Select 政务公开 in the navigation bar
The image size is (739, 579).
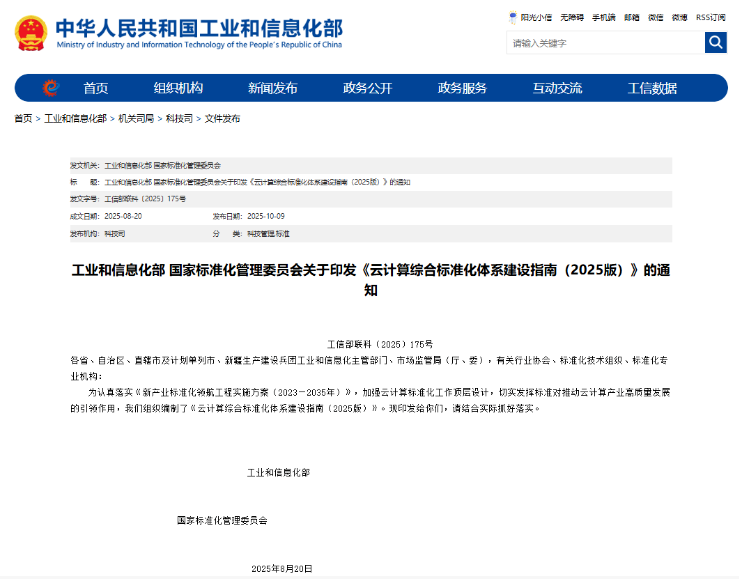(367, 88)
